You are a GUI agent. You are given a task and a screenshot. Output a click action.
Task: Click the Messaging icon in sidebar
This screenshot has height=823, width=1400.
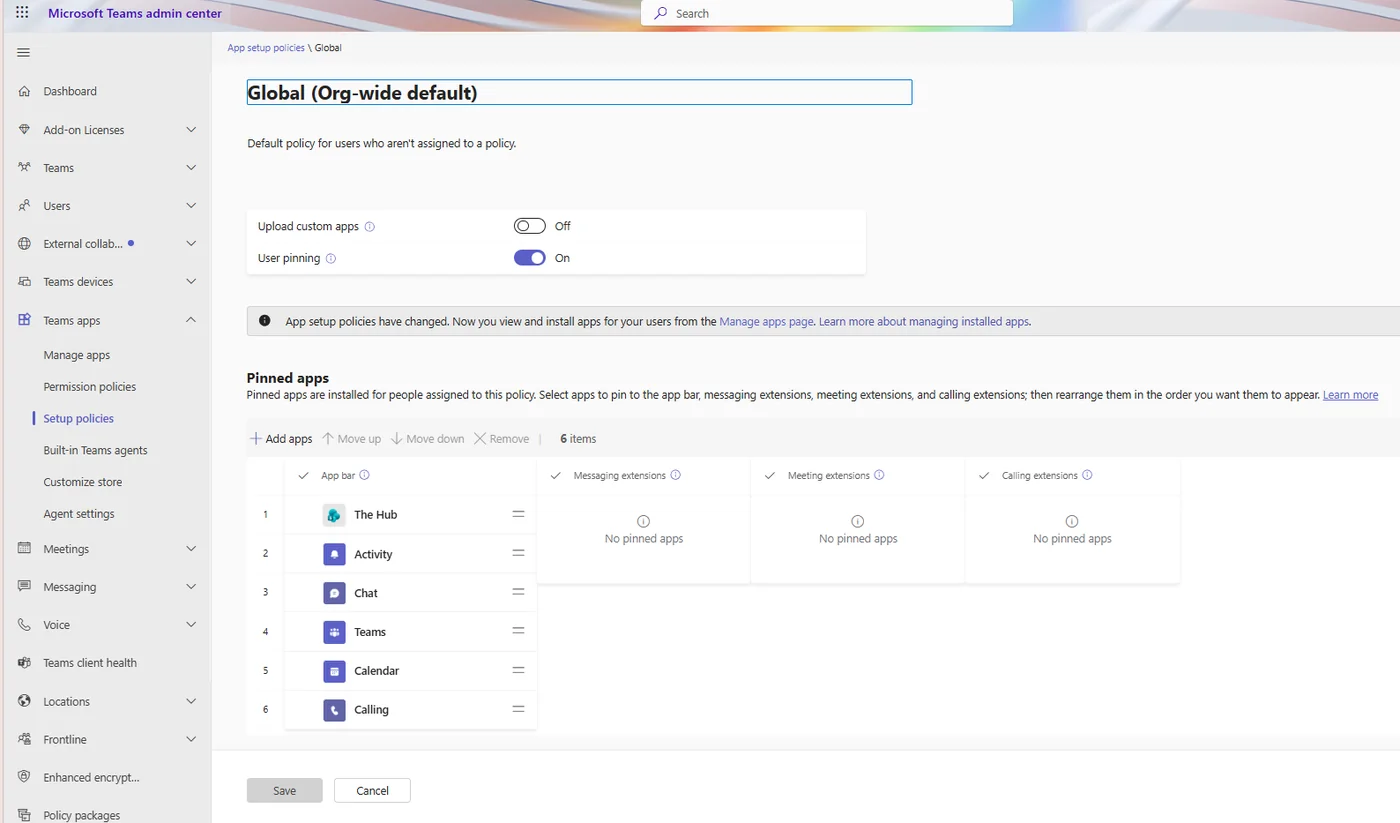pos(24,587)
